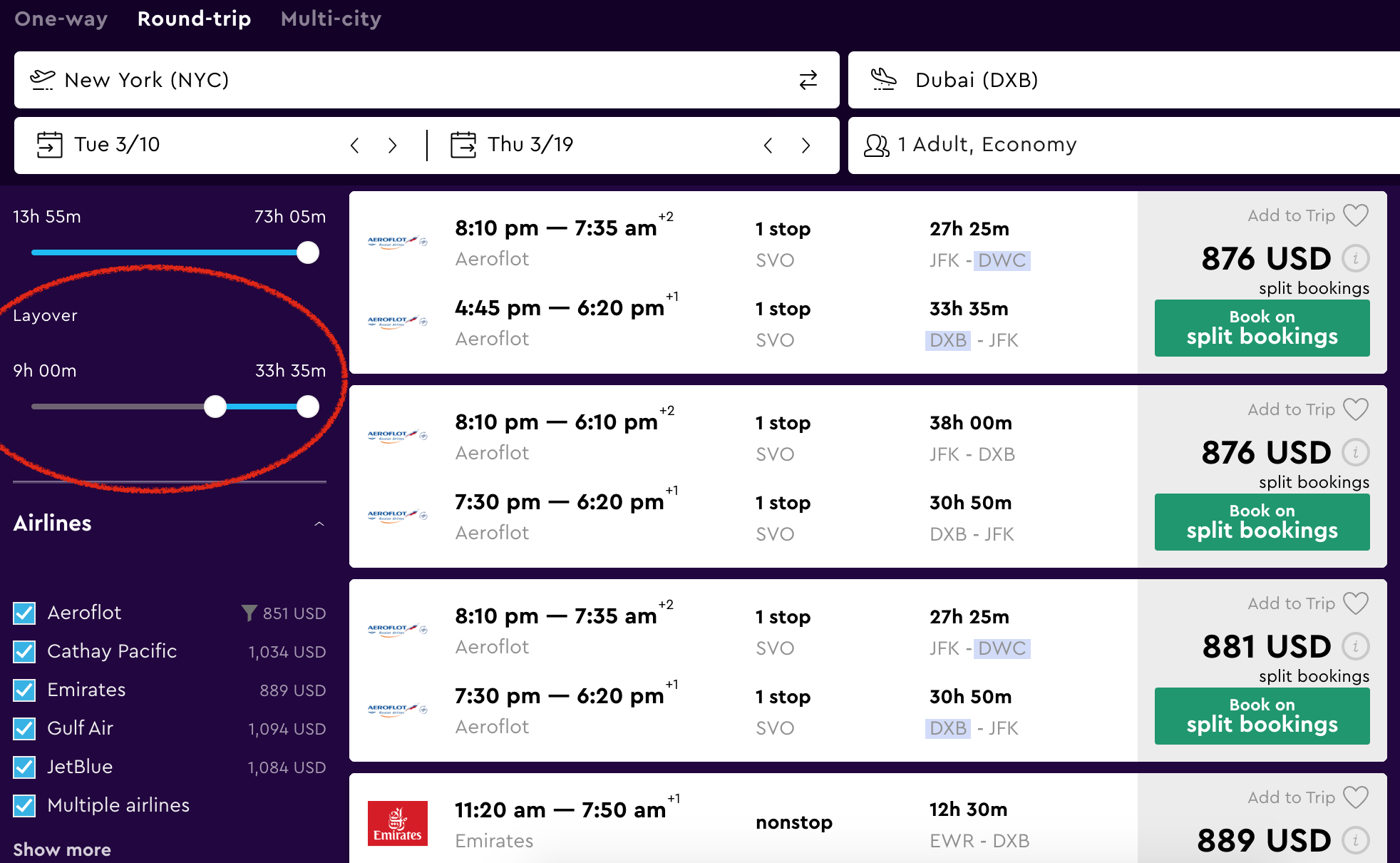Open info icon for 38h 00m trip price

tap(1356, 452)
